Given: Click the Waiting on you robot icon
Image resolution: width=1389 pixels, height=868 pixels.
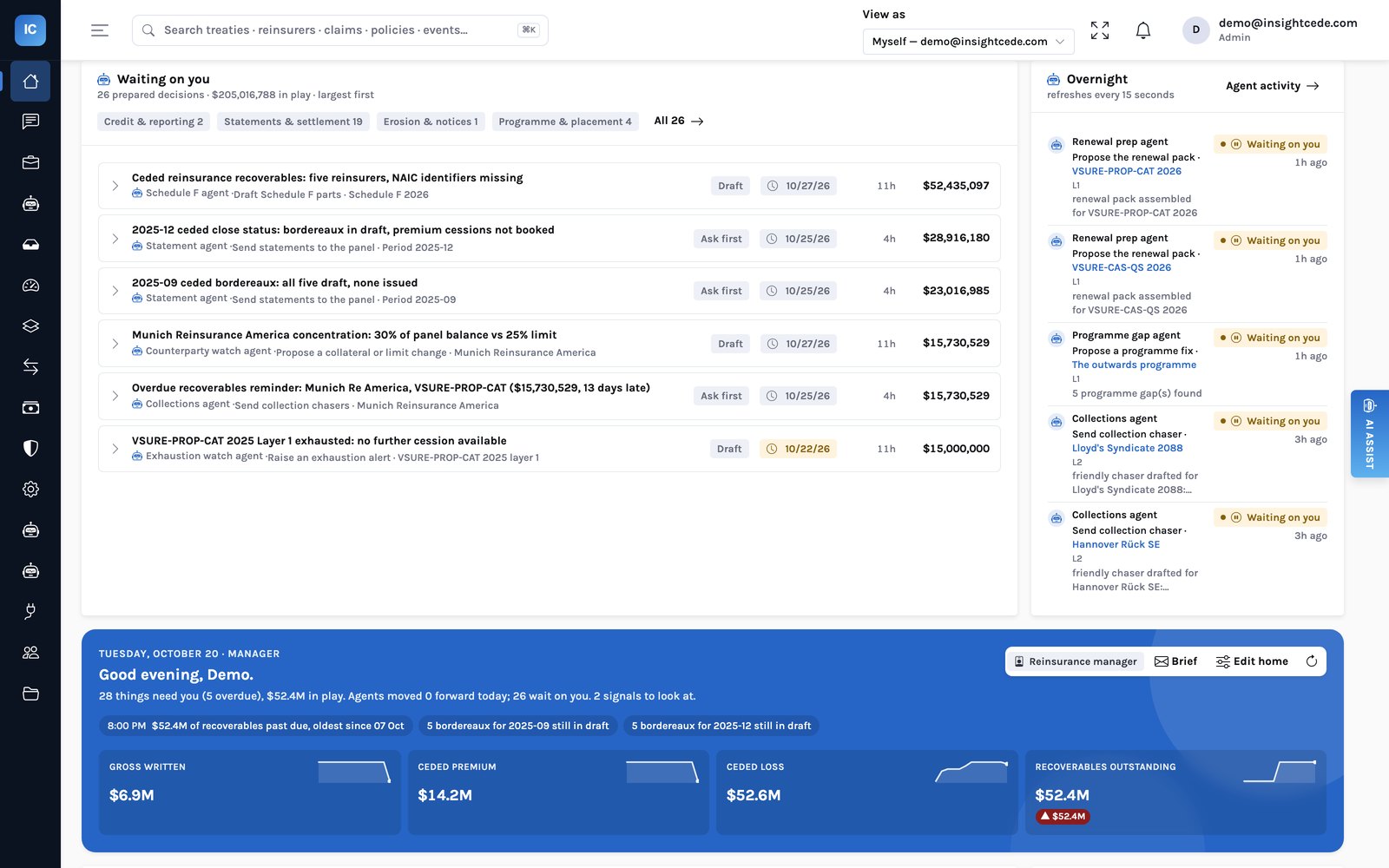Looking at the screenshot, I should coord(103,79).
